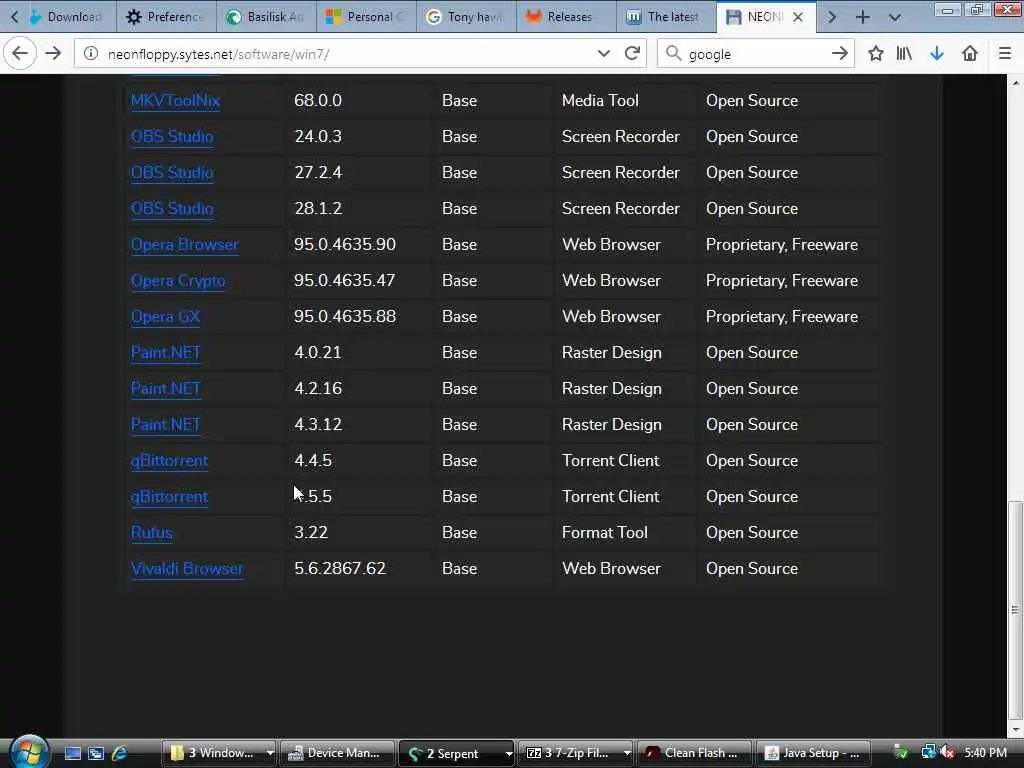Open Clean Flash taskbar button
The image size is (1024, 768).
[x=694, y=753]
